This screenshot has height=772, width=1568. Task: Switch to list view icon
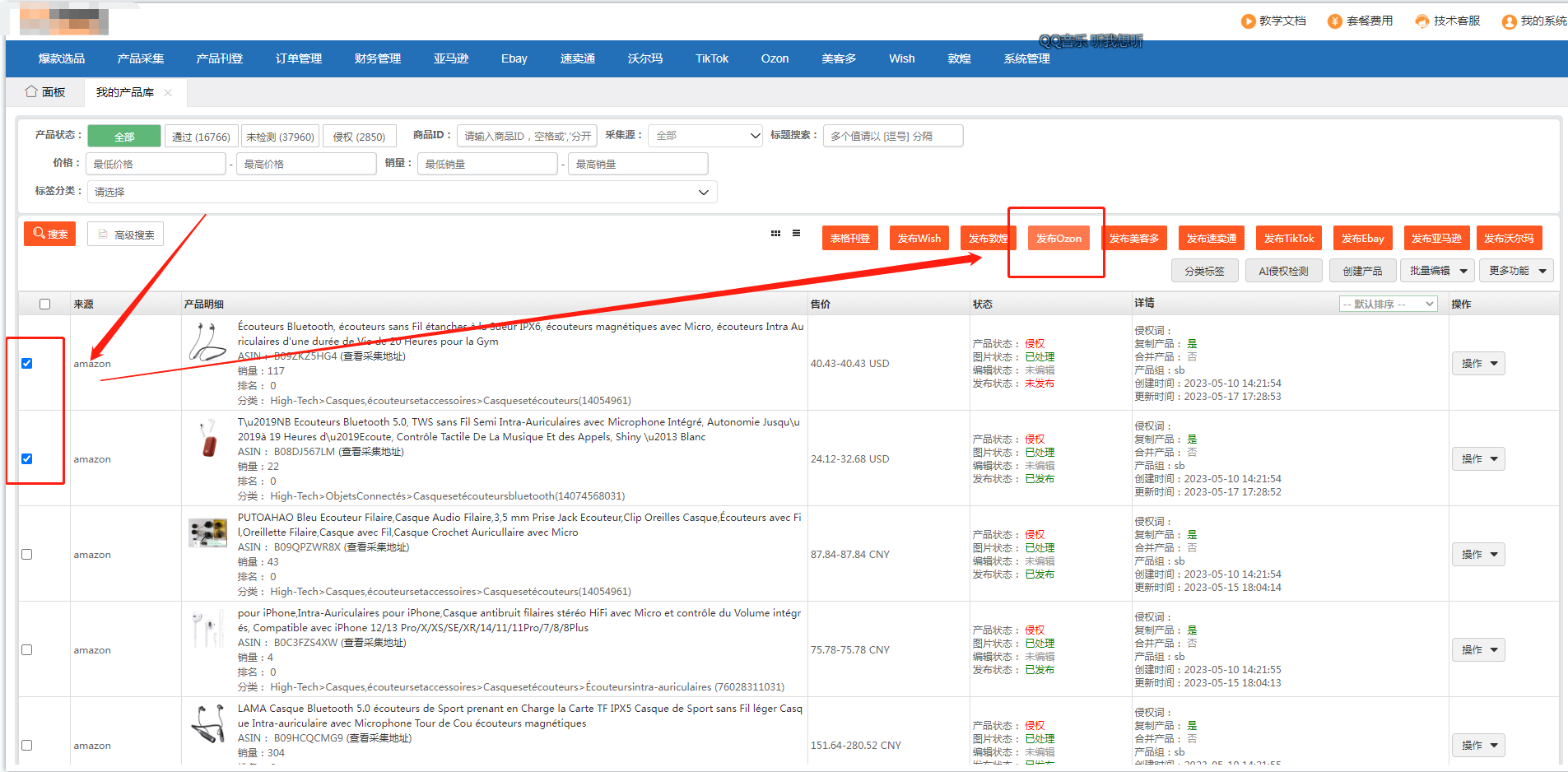coord(796,234)
